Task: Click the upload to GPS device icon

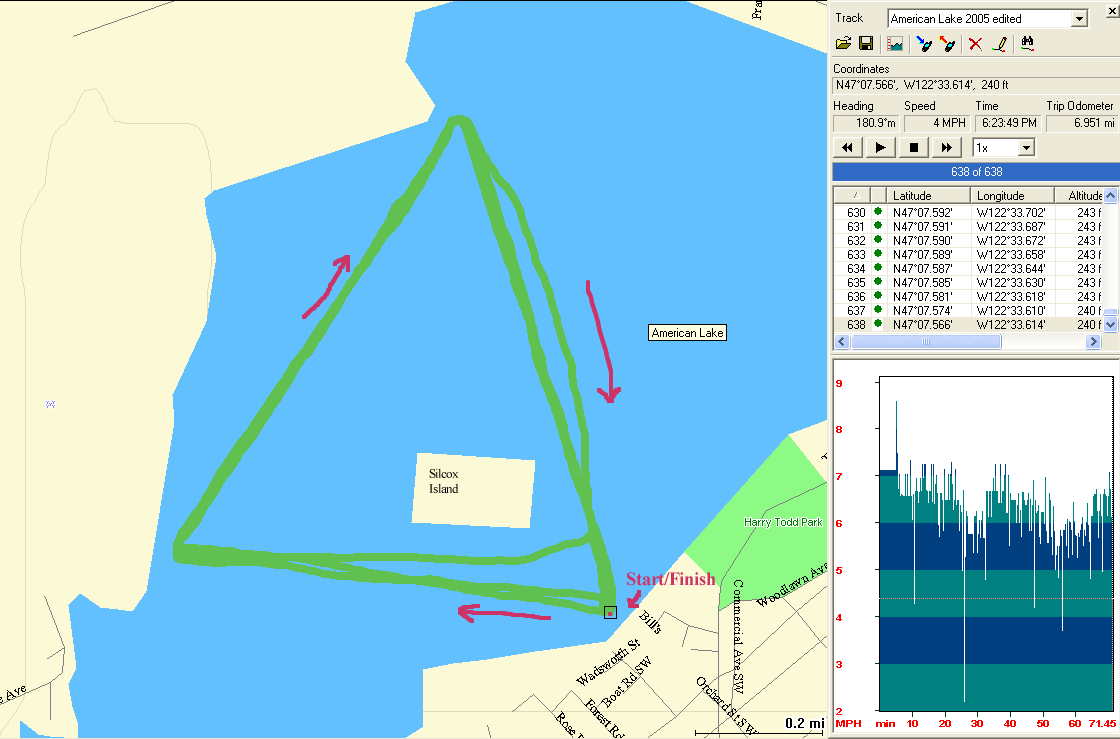Action: (948, 44)
